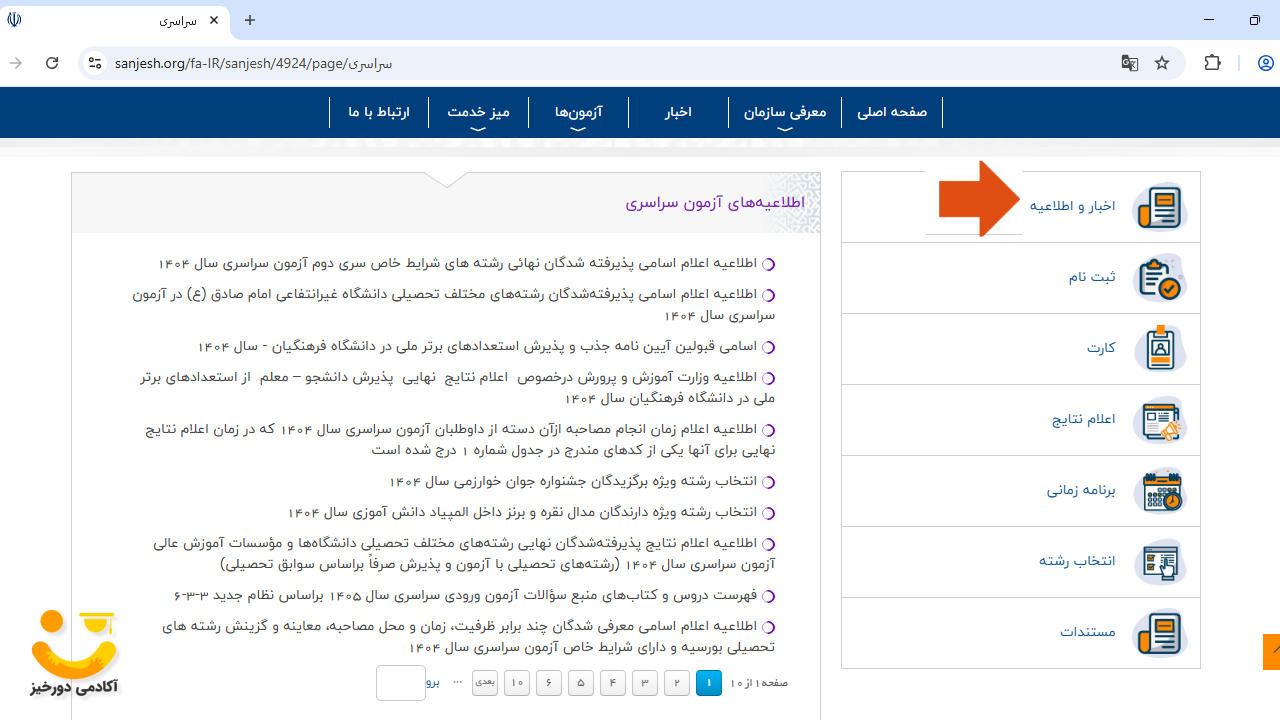Open the ارتباط با ما menu item
Image resolution: width=1280 pixels, height=720 pixels.
[x=379, y=112]
